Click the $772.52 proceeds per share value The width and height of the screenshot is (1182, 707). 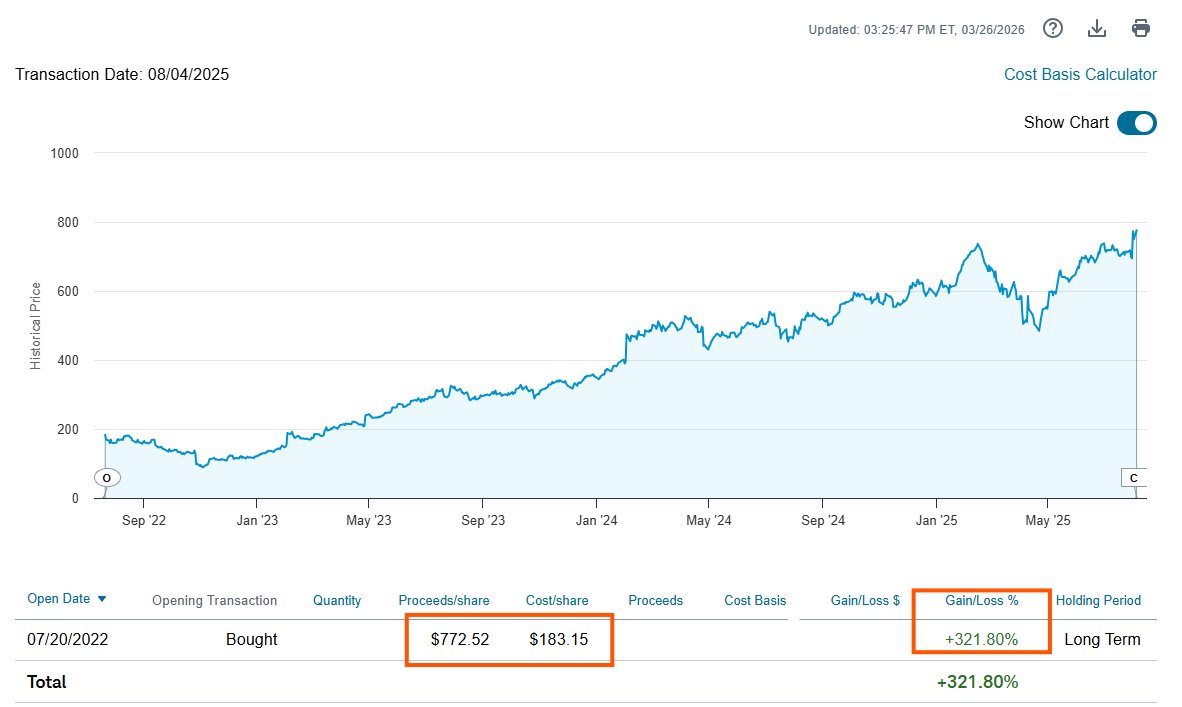(x=460, y=639)
